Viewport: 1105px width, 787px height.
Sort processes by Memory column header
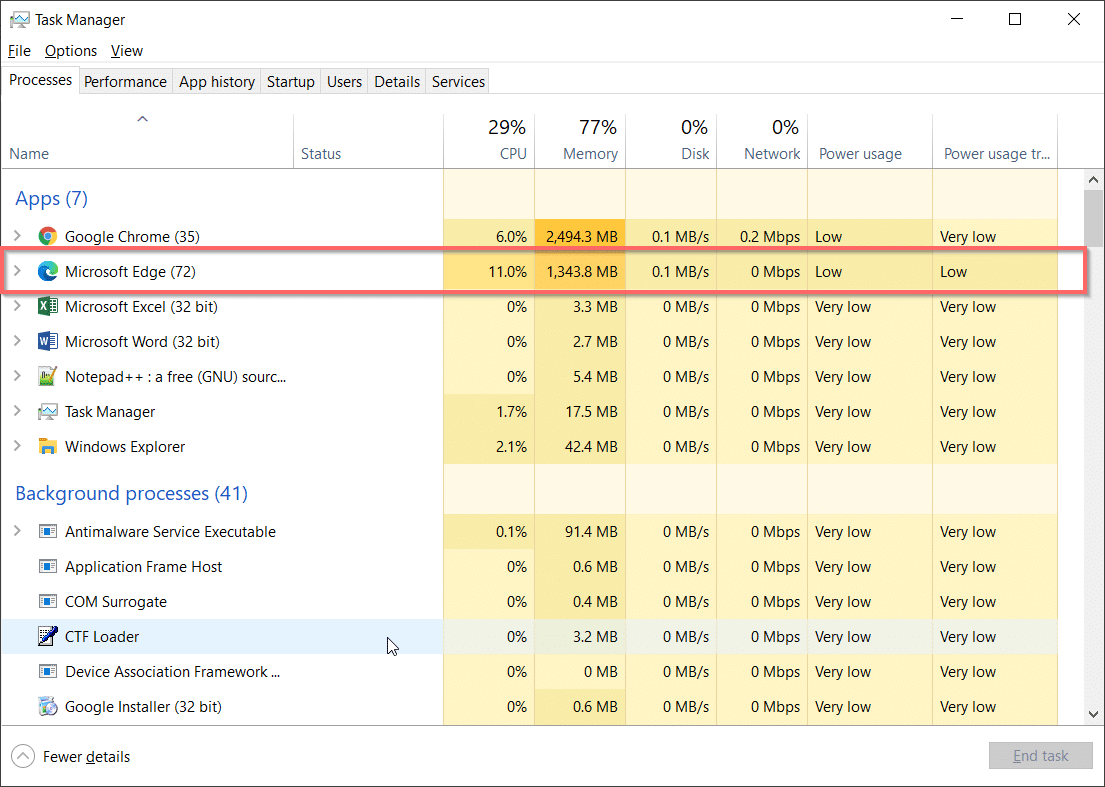coord(590,154)
